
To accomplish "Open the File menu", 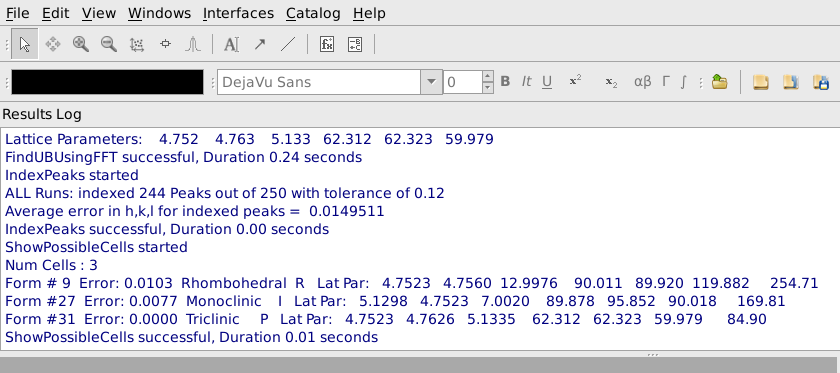I will coord(18,13).
